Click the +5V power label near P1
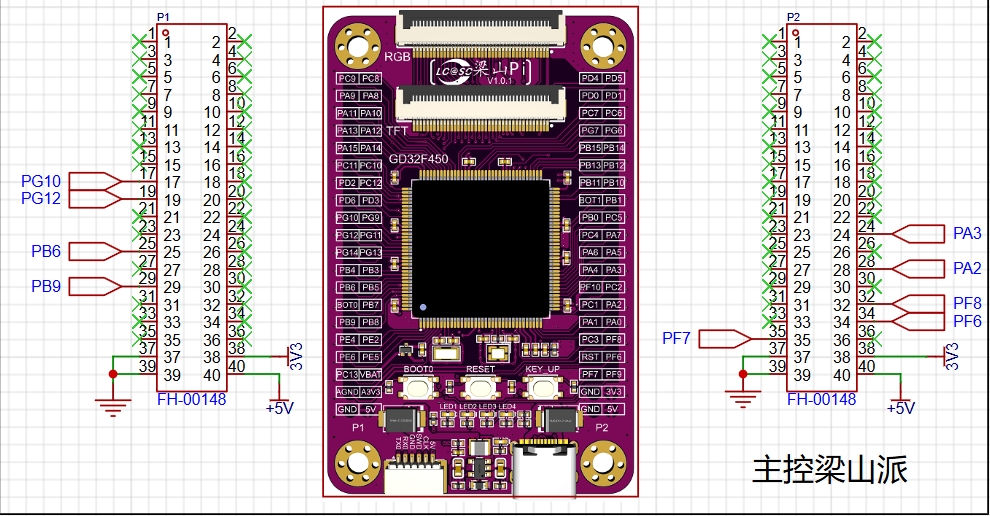The height and width of the screenshot is (516, 990). point(279,408)
